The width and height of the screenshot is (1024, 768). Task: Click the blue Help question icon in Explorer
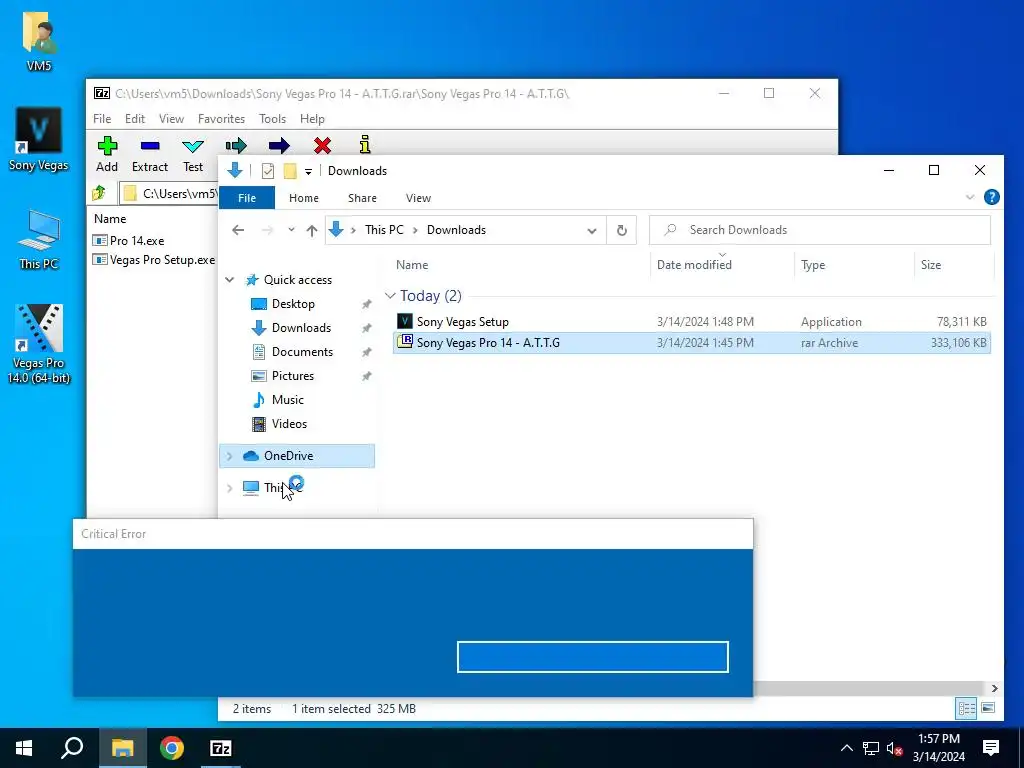pos(991,197)
